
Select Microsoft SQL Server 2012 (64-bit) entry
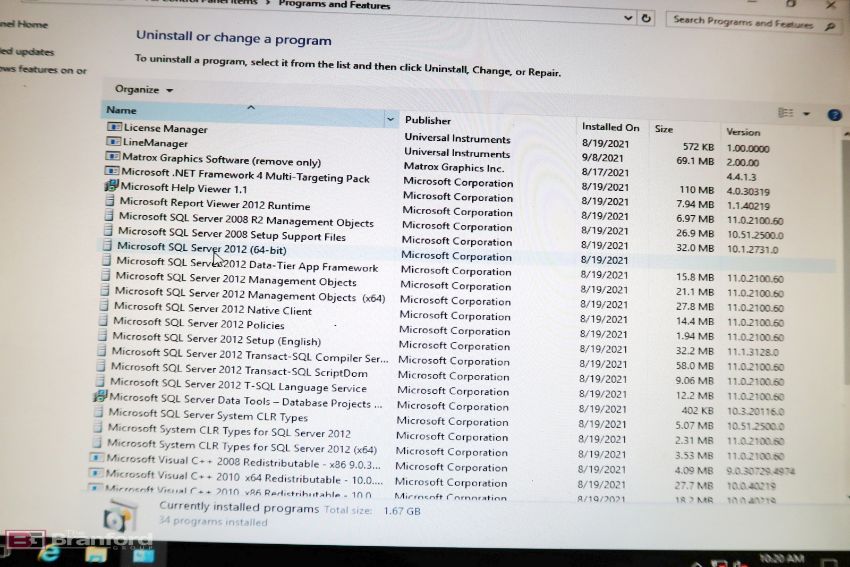[x=201, y=246]
